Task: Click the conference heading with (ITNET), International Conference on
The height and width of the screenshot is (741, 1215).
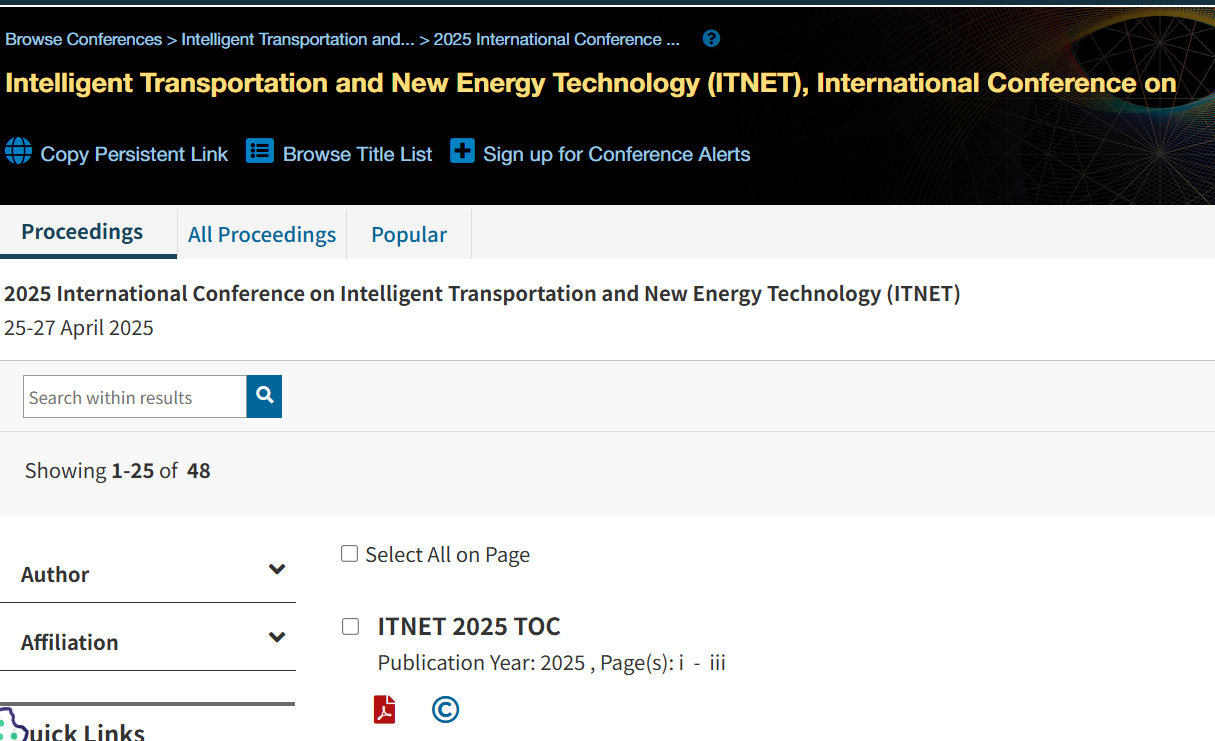Action: coord(591,83)
